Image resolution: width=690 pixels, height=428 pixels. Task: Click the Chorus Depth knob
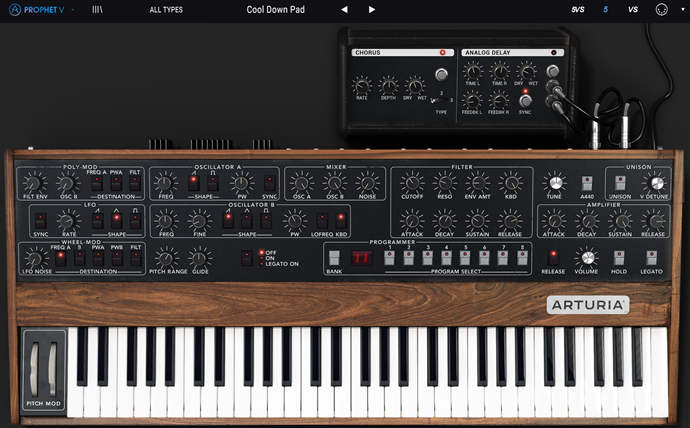(388, 85)
